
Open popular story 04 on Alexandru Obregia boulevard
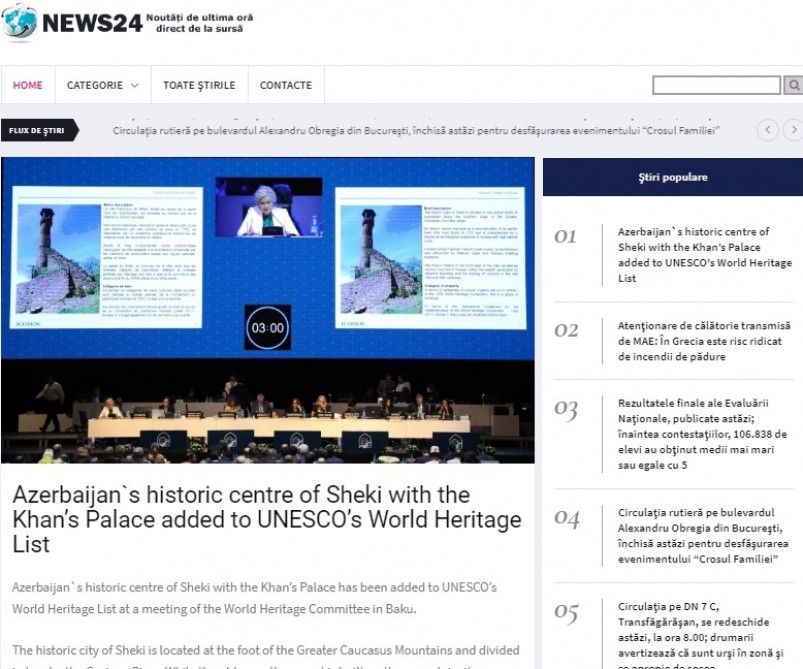point(704,536)
